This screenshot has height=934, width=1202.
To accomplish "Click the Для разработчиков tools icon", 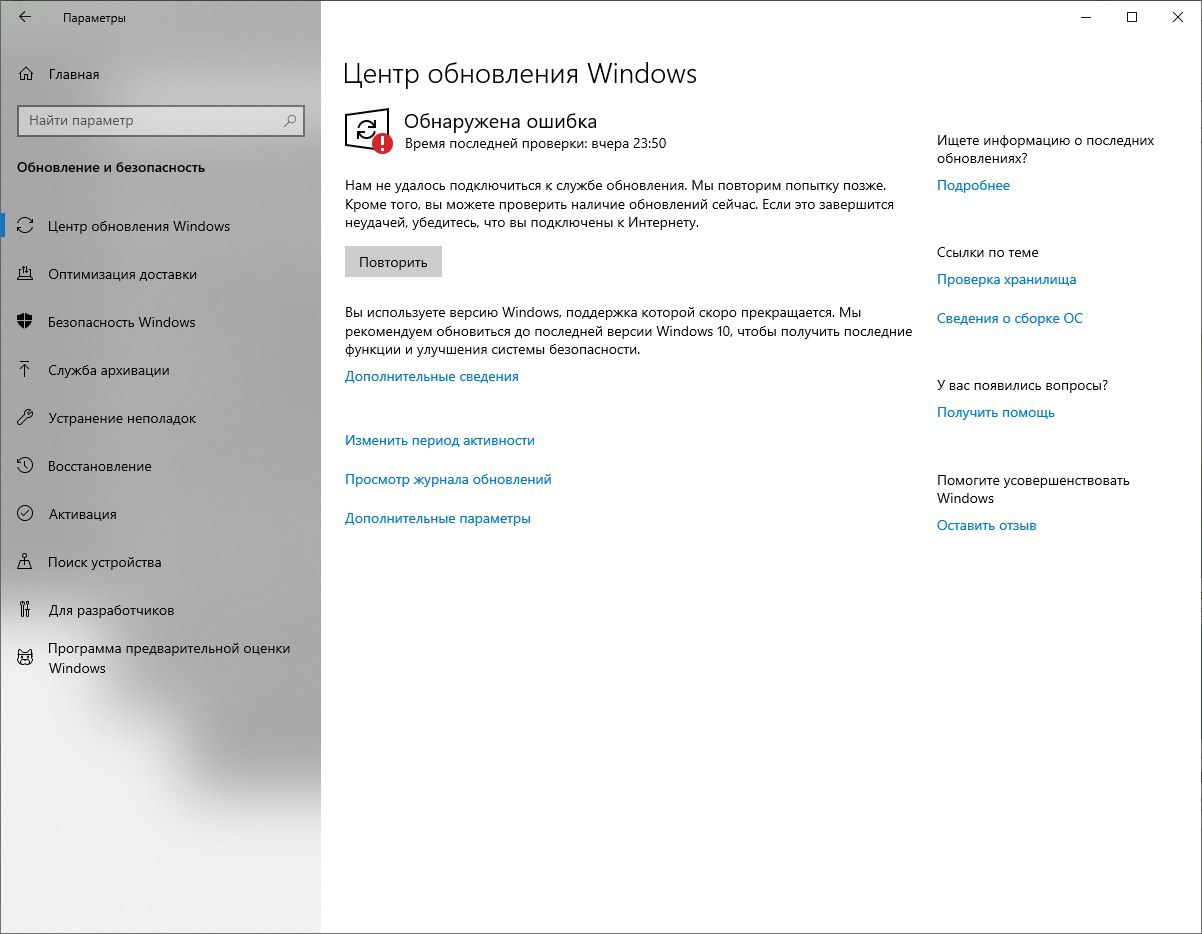I will point(26,610).
